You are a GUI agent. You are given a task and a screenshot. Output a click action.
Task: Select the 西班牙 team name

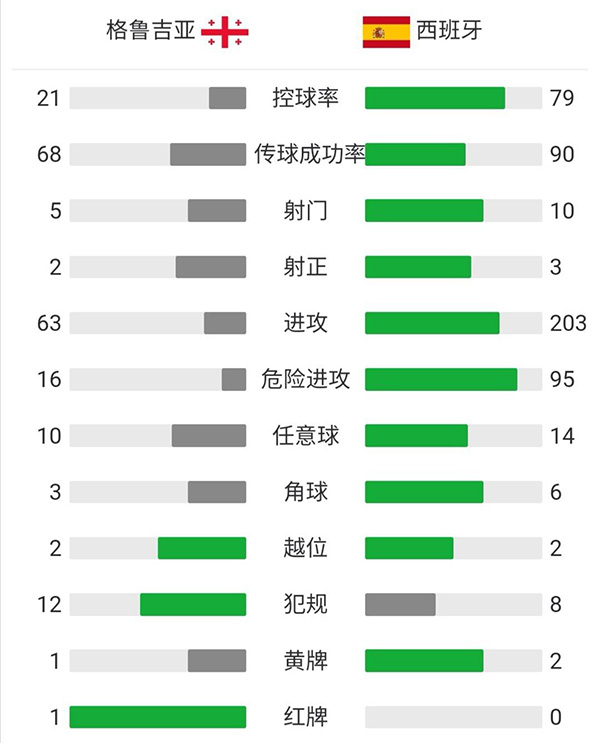click(450, 31)
